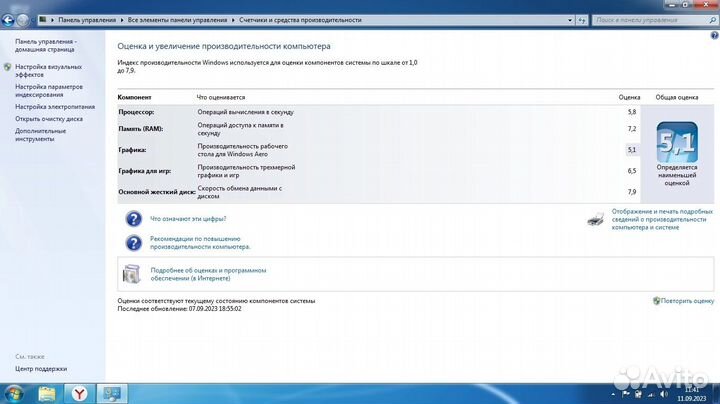Show hidden system tray icons
The height and width of the screenshot is (404, 720).
(611, 394)
